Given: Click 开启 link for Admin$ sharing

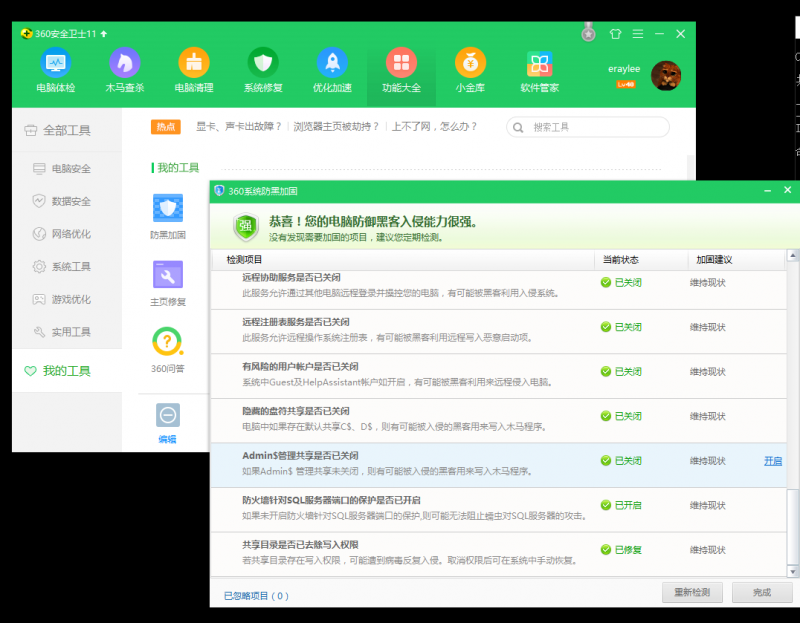Looking at the screenshot, I should pos(770,459).
